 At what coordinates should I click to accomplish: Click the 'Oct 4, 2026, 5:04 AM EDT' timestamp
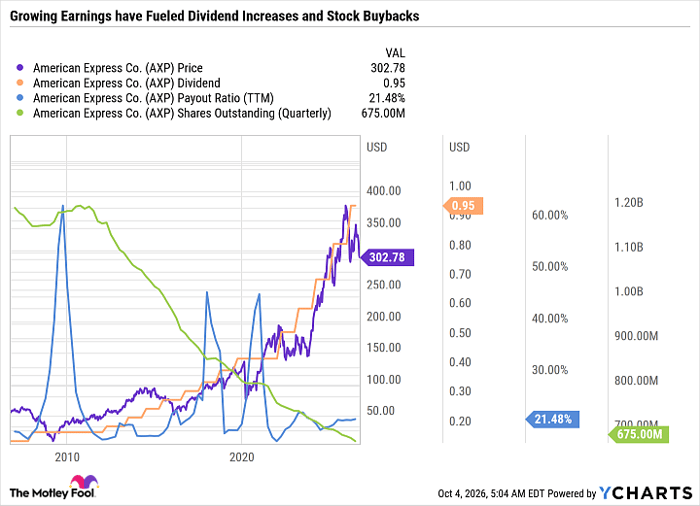click(x=491, y=493)
